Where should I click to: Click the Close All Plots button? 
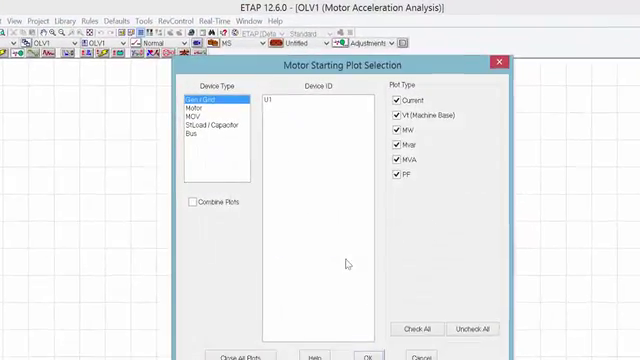click(240, 356)
